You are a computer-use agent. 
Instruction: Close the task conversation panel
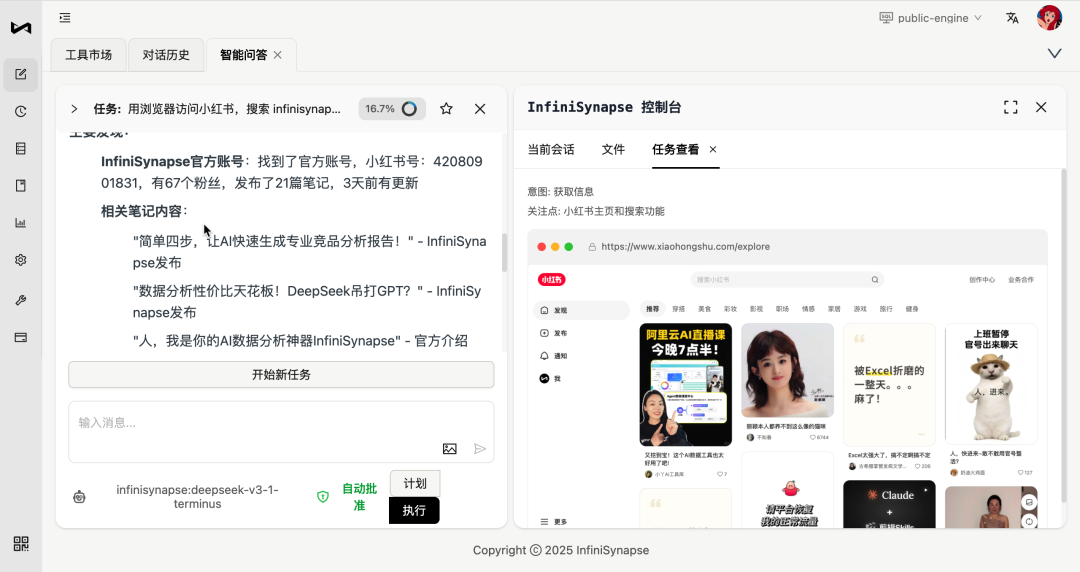480,109
